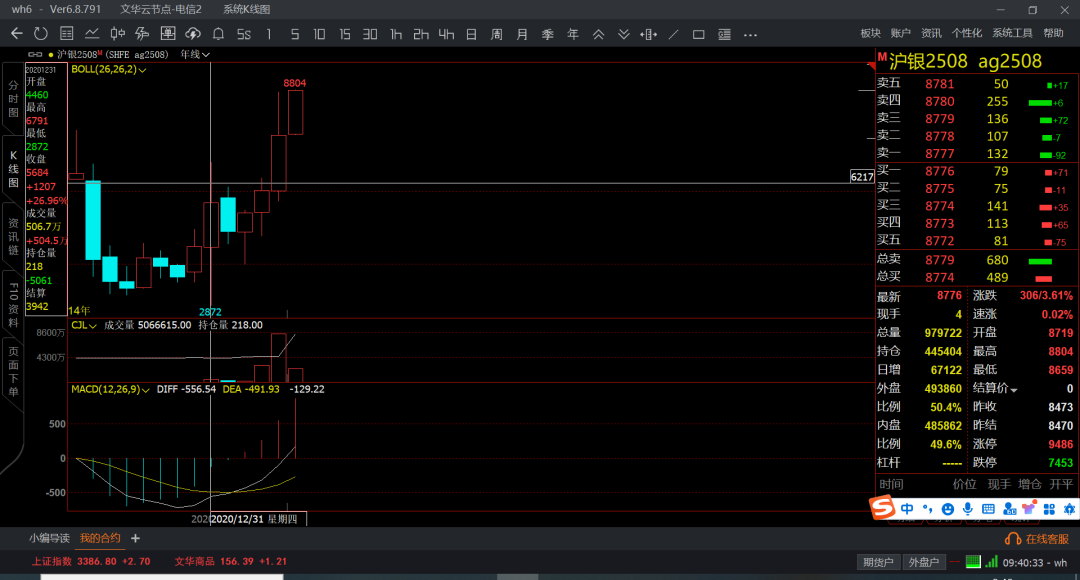This screenshot has width=1080, height=580.
Task: Switch to 5-second period 5s
Action: tap(244, 34)
